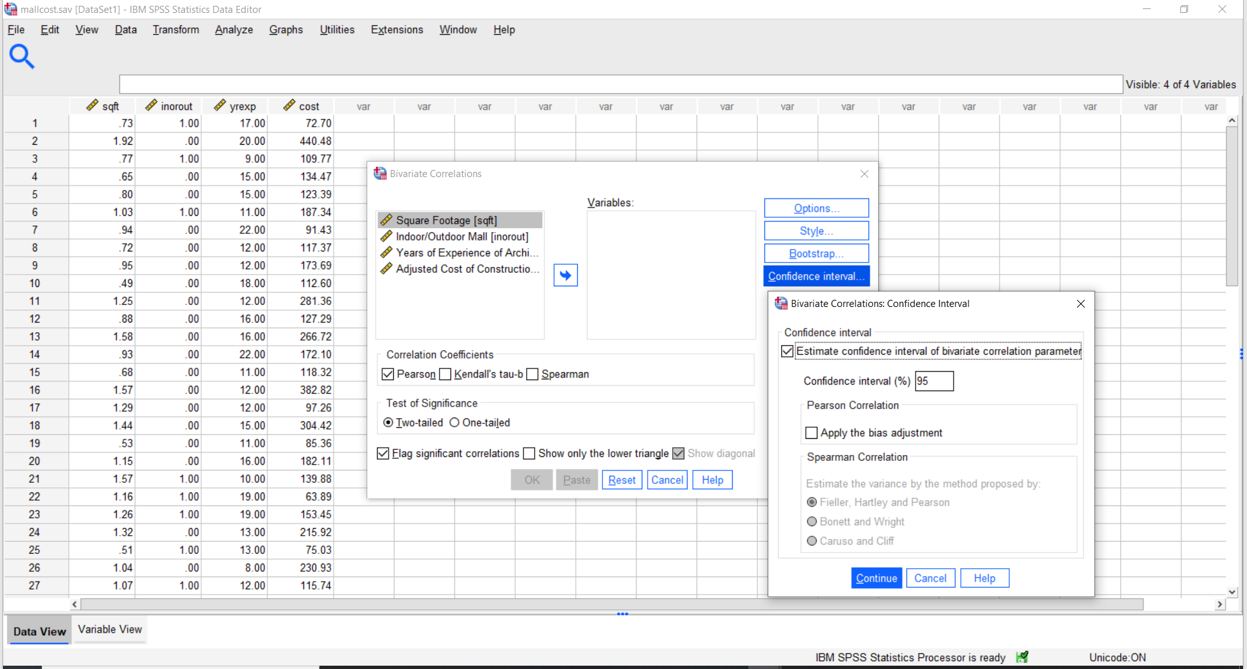Viewport: 1247px width, 669px height.
Task: Click the ruler icon on sqft column header
Action: tap(91, 105)
